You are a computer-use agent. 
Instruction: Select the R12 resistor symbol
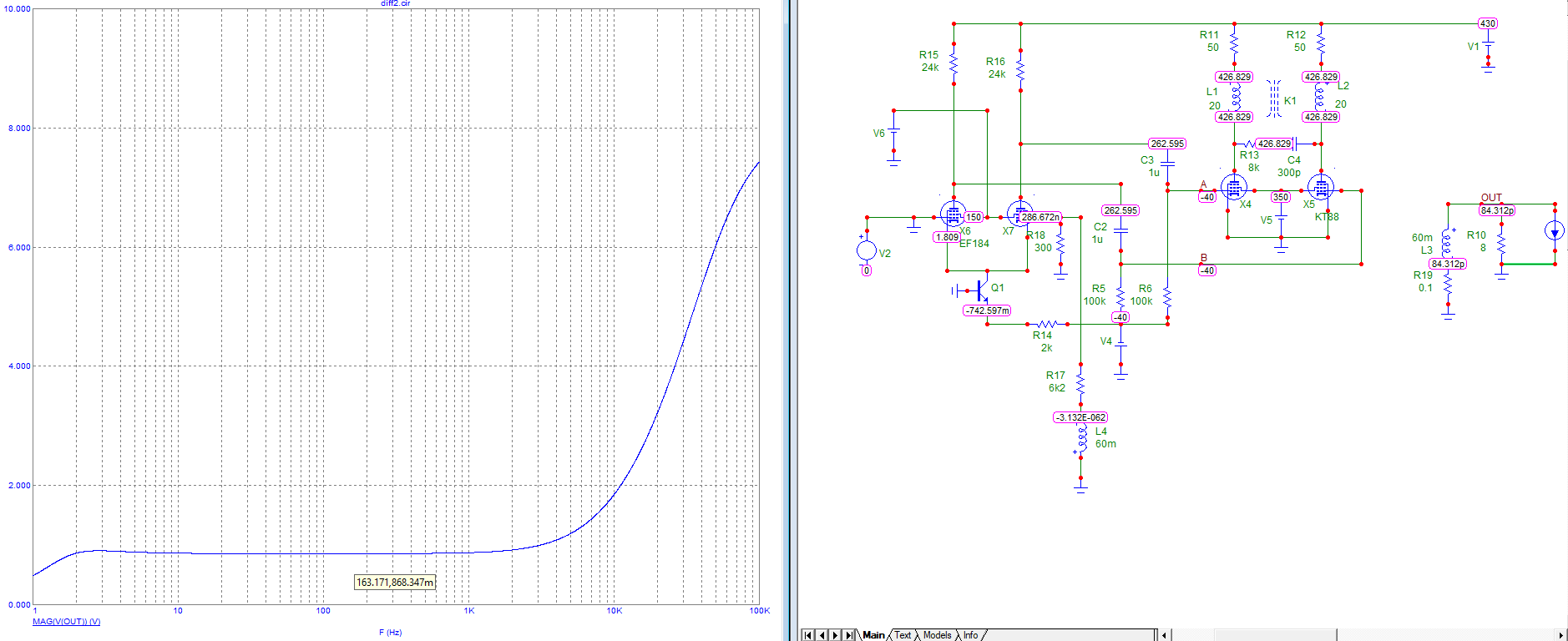(x=1321, y=43)
